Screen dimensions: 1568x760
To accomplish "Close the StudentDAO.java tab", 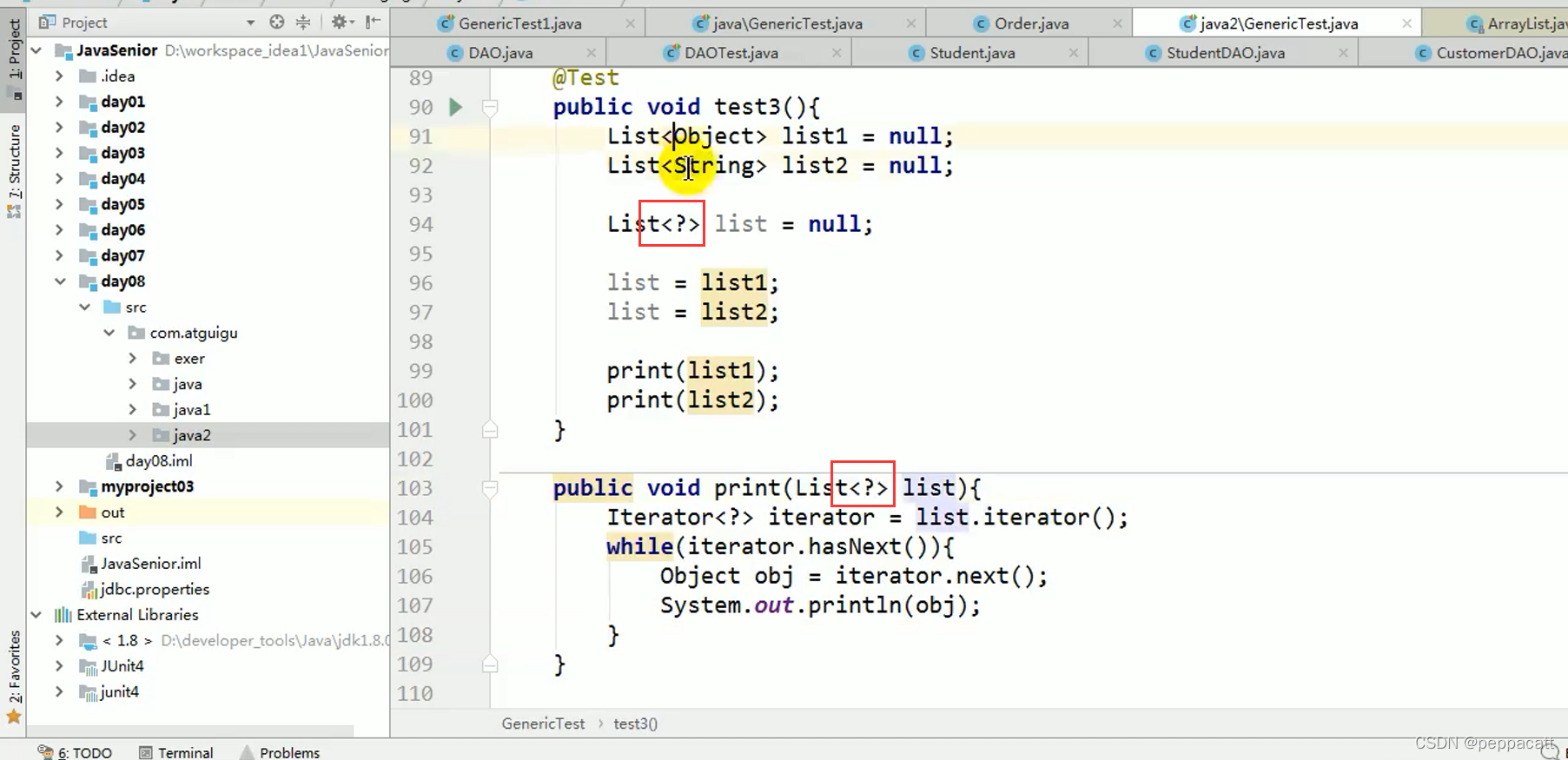I will tap(1343, 53).
